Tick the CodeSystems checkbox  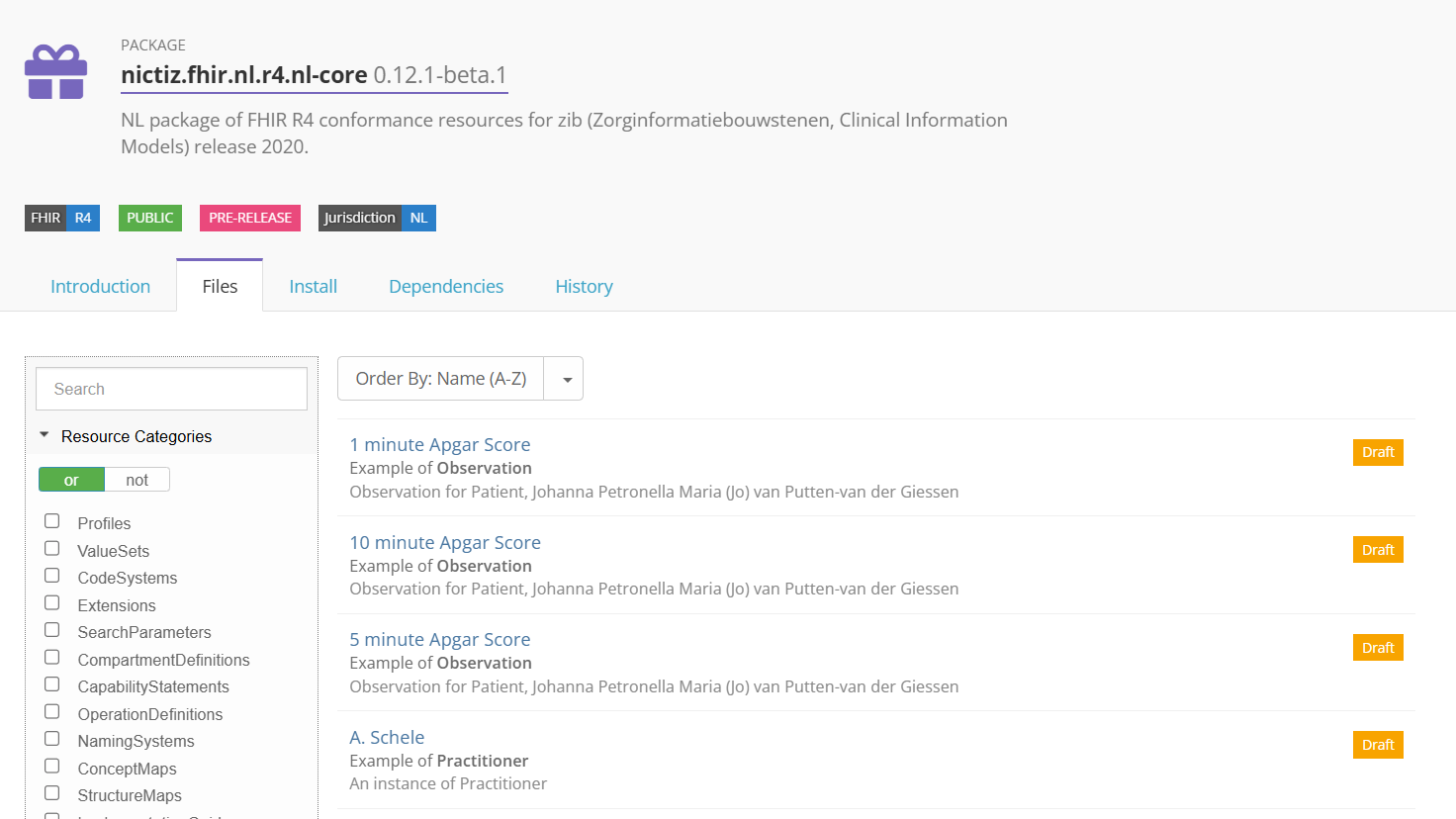coord(52,576)
